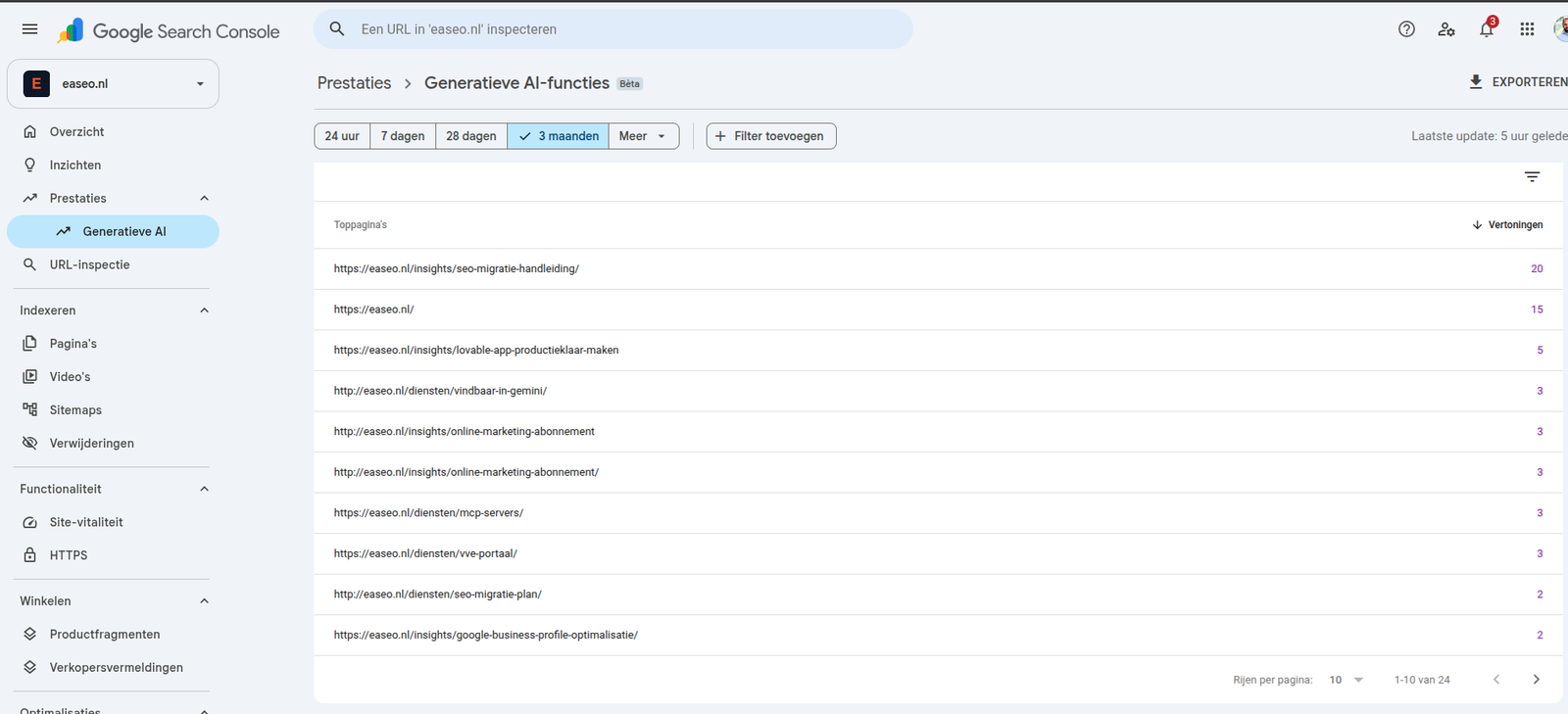Viewport: 1568px width, 714px height.
Task: Open Sitemaps in the sidebar
Action: tap(113, 409)
